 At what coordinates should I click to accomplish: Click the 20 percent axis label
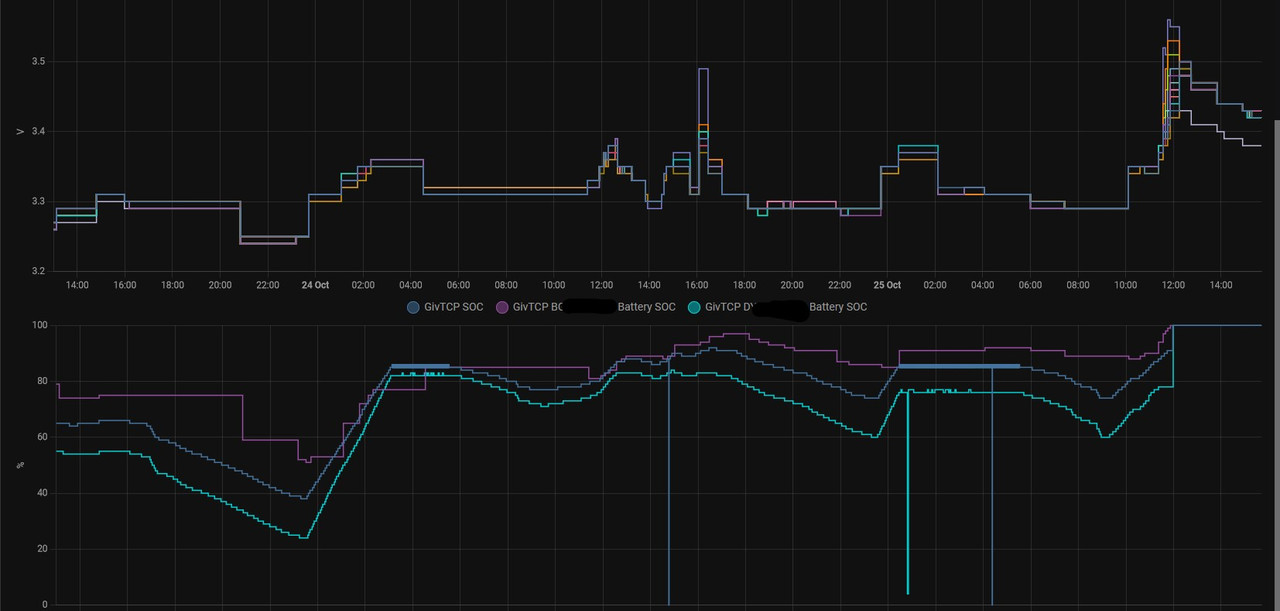pyautogui.click(x=42, y=549)
